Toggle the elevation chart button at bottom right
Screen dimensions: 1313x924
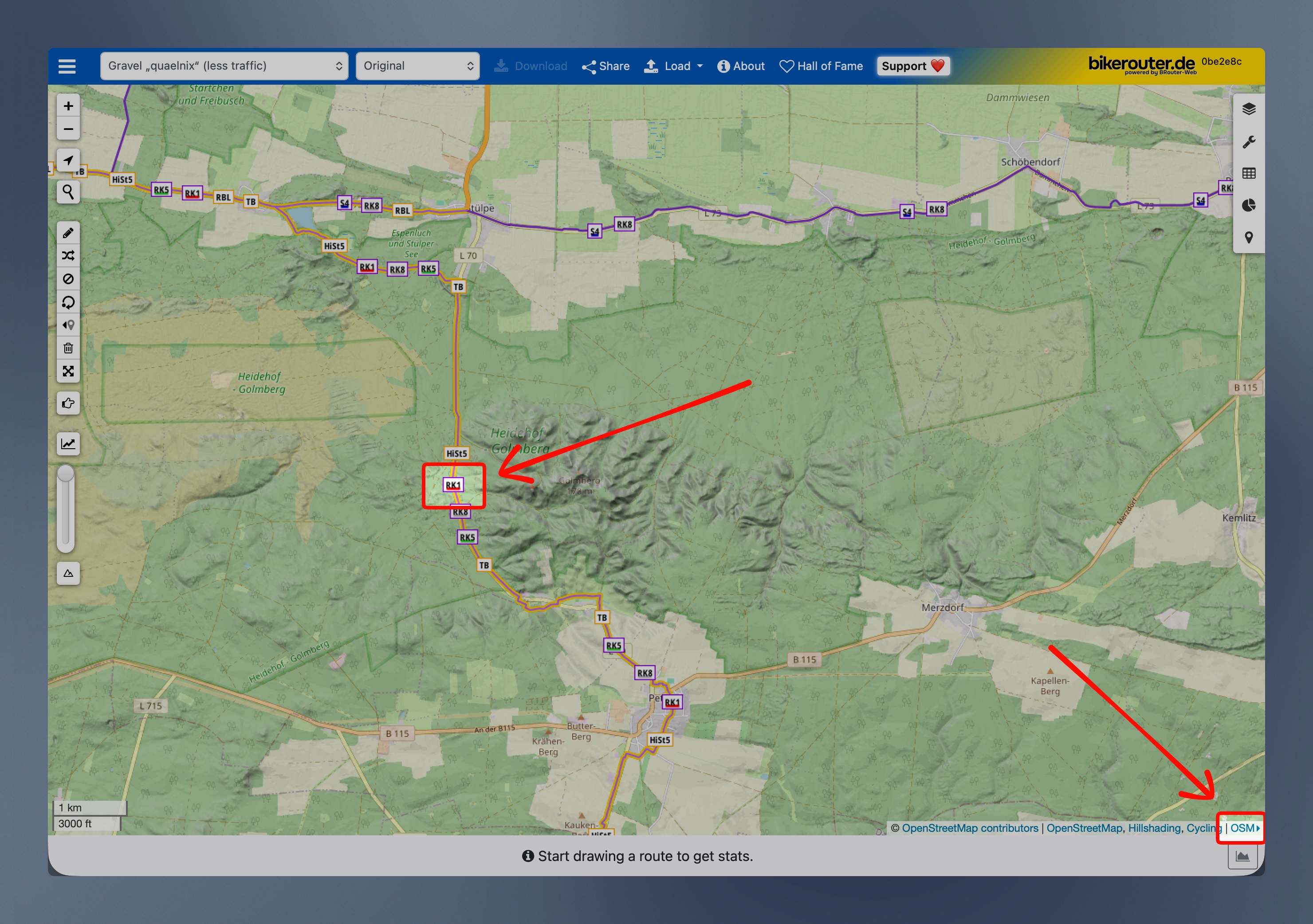(x=1242, y=856)
